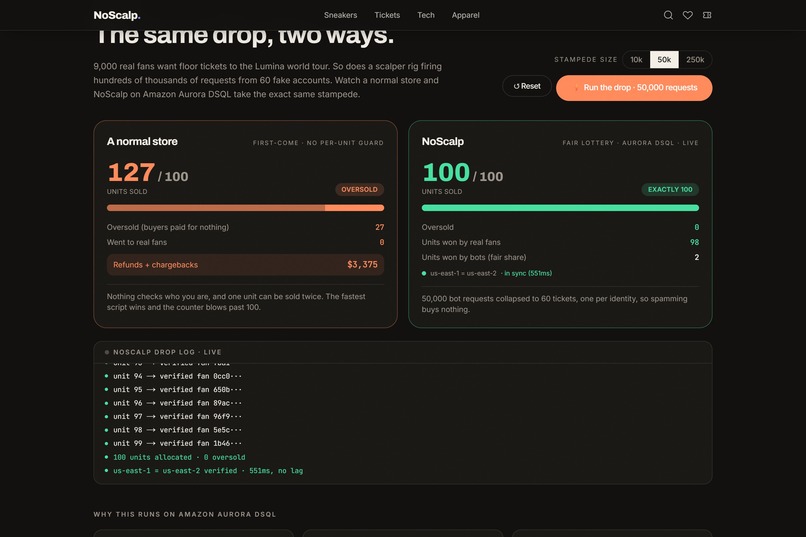This screenshot has height=537, width=806.
Task: Open the search icon in header
Action: pos(668,15)
